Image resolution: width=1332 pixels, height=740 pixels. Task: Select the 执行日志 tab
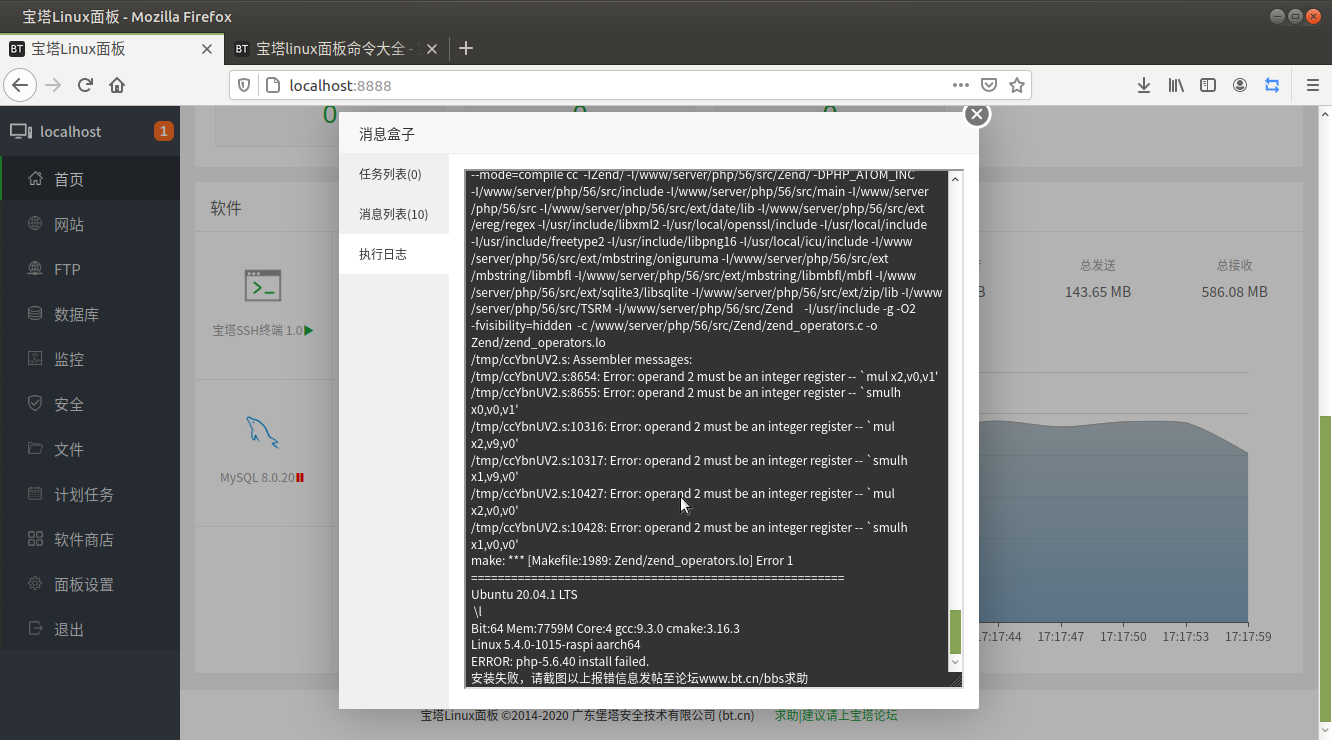pos(394,254)
